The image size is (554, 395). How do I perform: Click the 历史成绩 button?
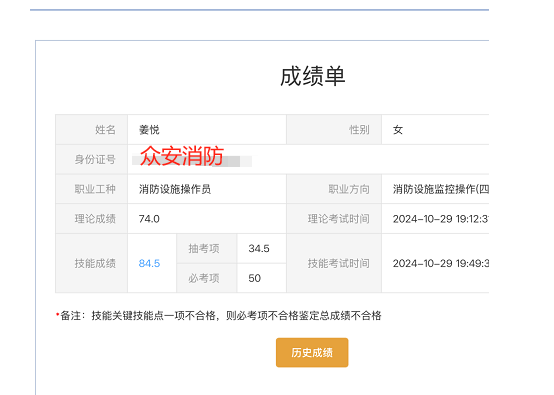pos(312,352)
